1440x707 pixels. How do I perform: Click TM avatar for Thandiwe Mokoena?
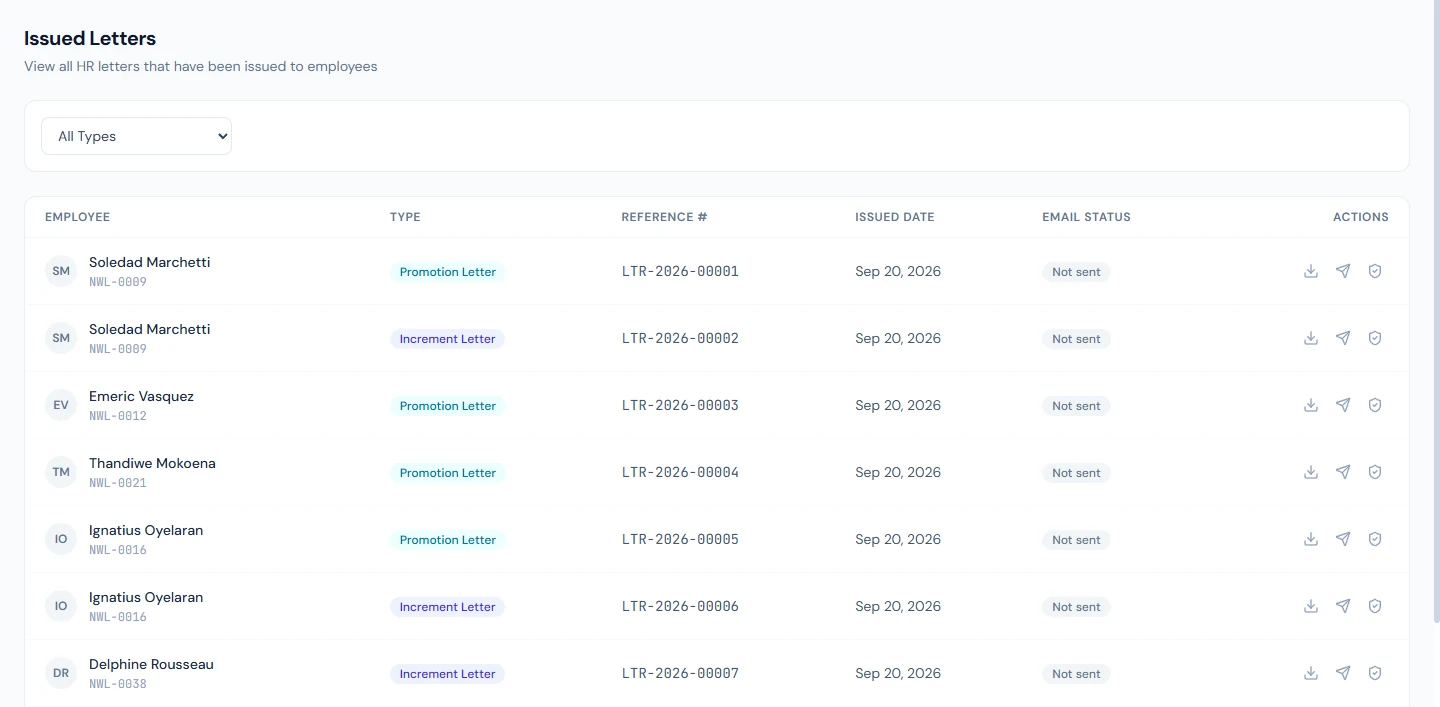(61, 472)
